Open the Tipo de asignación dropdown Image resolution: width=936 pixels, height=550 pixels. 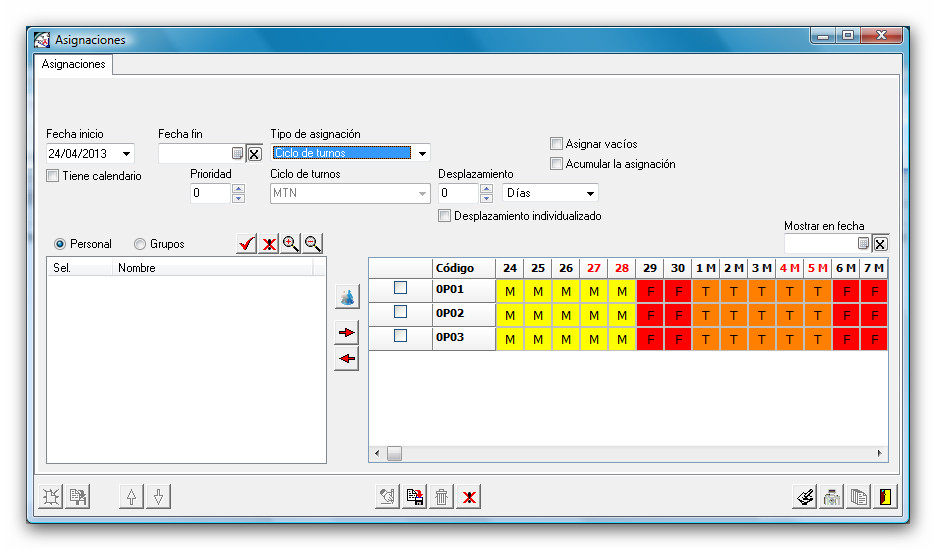pos(422,154)
